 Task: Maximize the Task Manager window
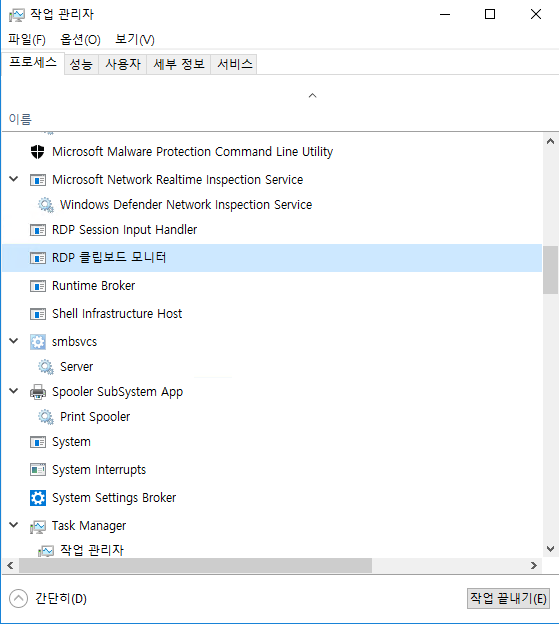click(x=490, y=15)
